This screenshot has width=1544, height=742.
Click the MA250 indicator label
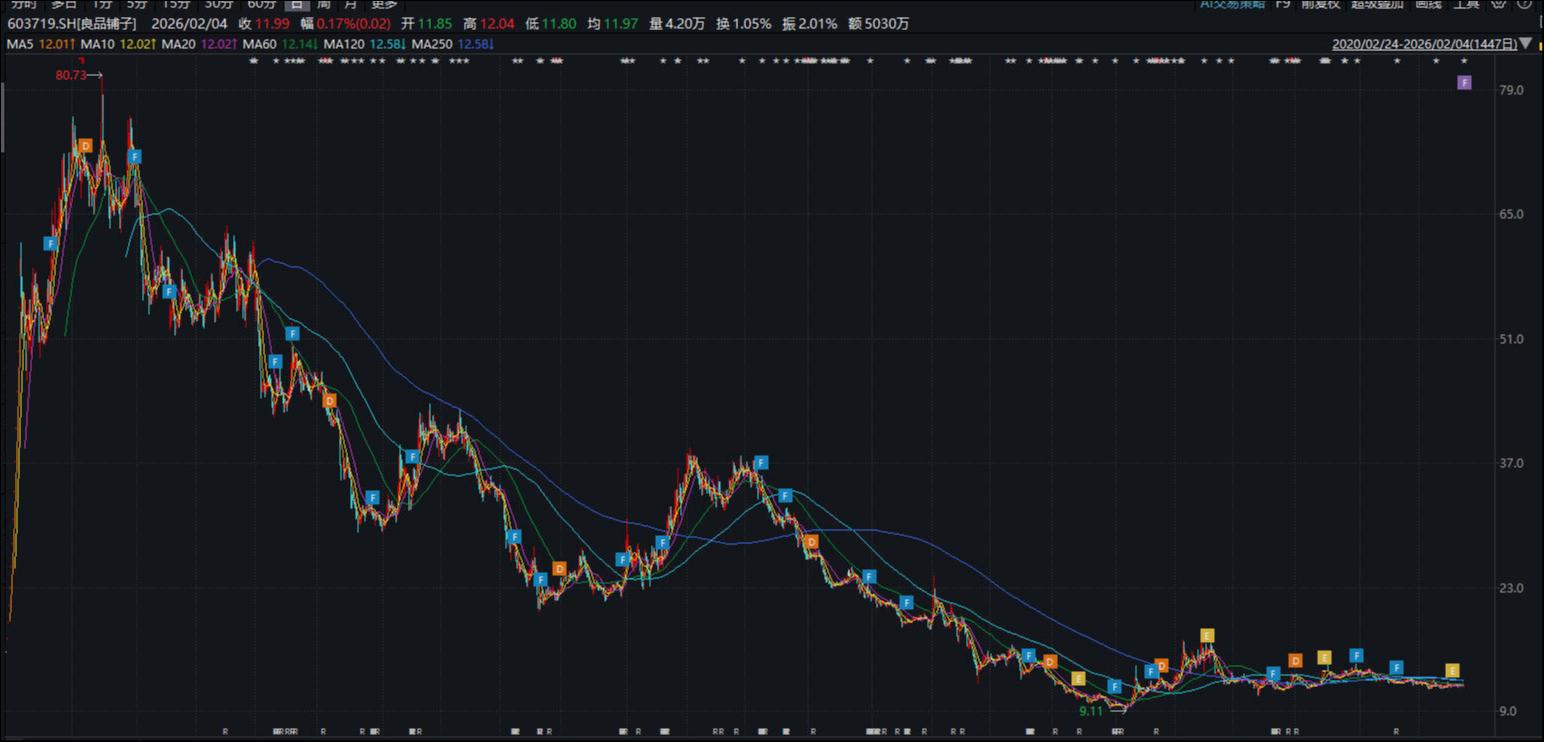(x=432, y=44)
